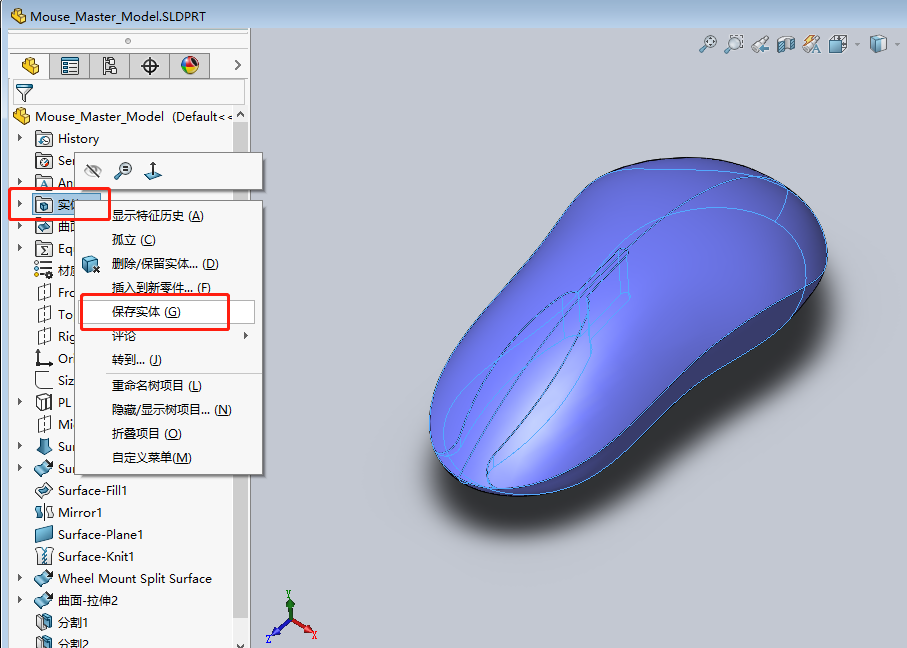Toggle the Section View tool

click(x=786, y=44)
